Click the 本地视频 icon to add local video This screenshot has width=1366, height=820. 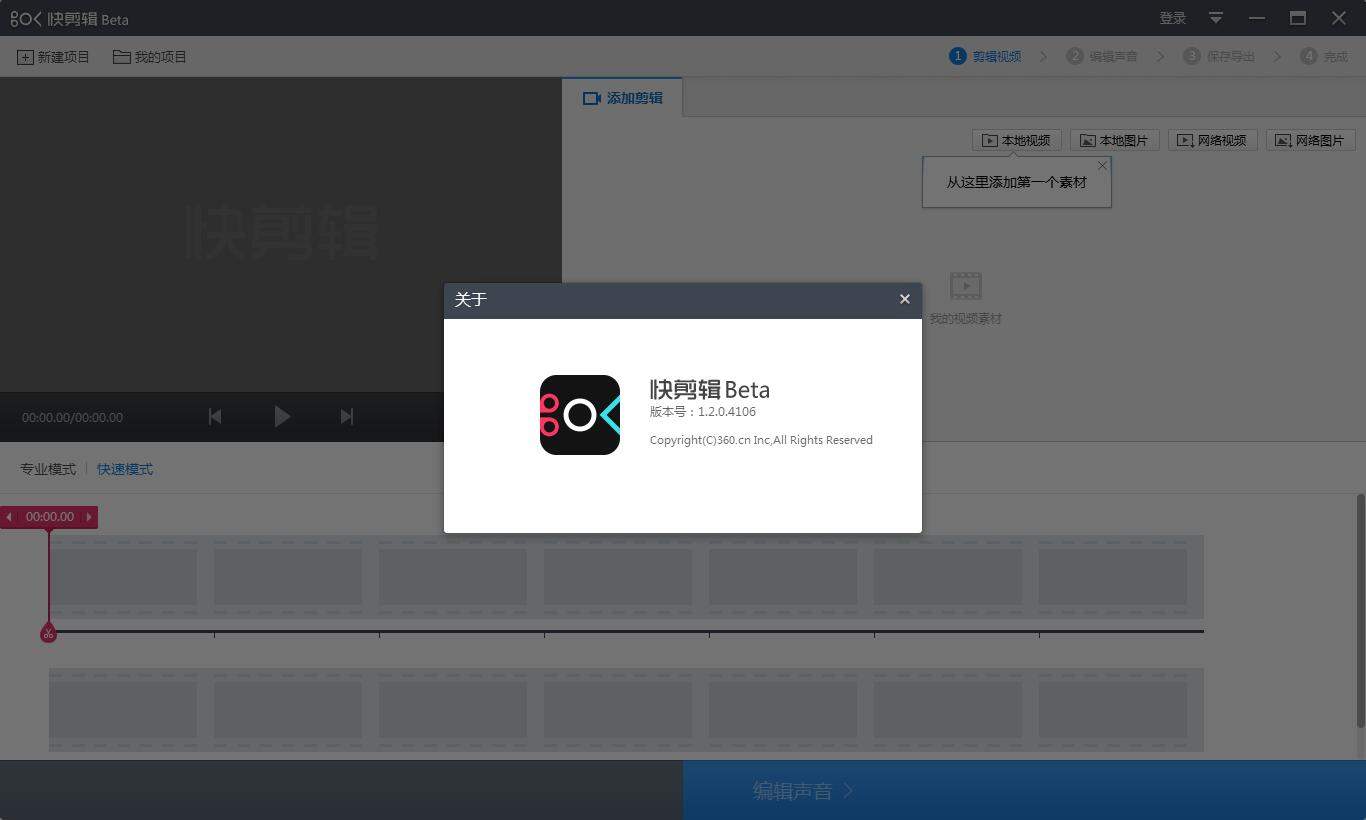pyautogui.click(x=1015, y=140)
